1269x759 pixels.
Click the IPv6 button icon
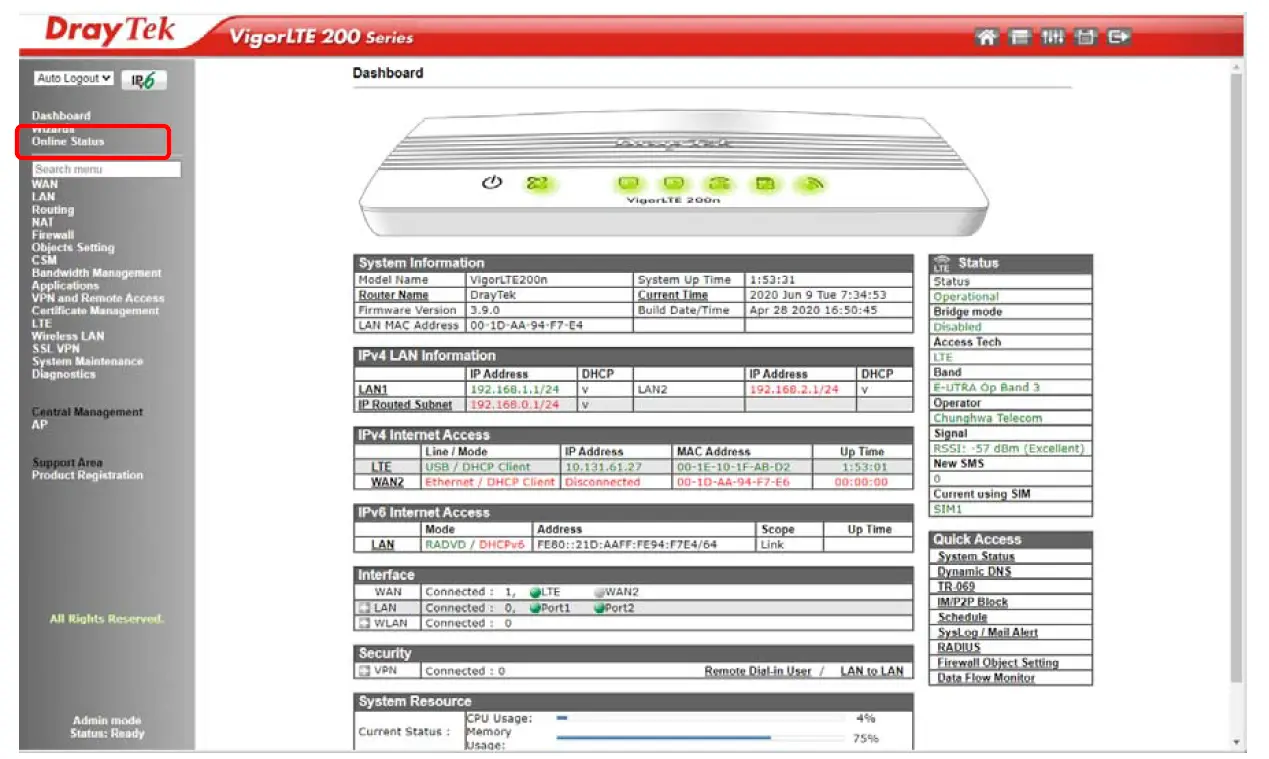click(144, 80)
